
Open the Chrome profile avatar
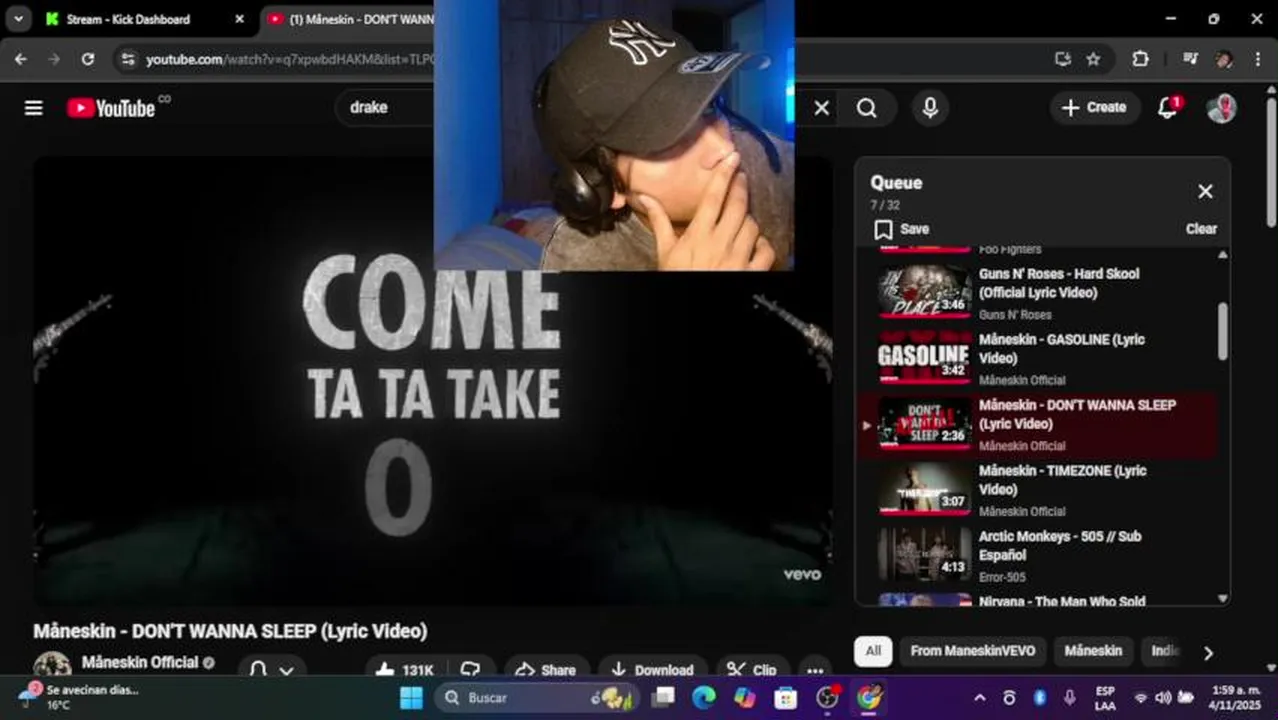pos(1224,59)
